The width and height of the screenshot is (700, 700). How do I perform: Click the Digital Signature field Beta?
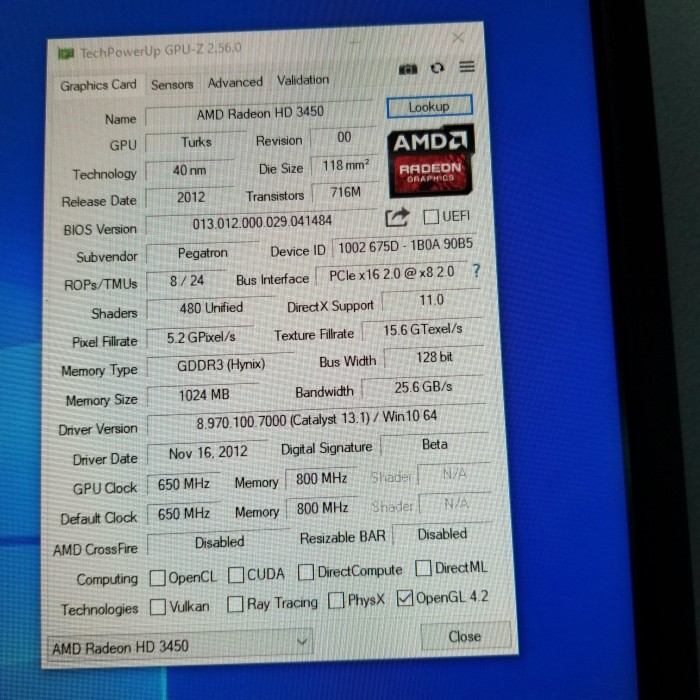click(x=434, y=445)
